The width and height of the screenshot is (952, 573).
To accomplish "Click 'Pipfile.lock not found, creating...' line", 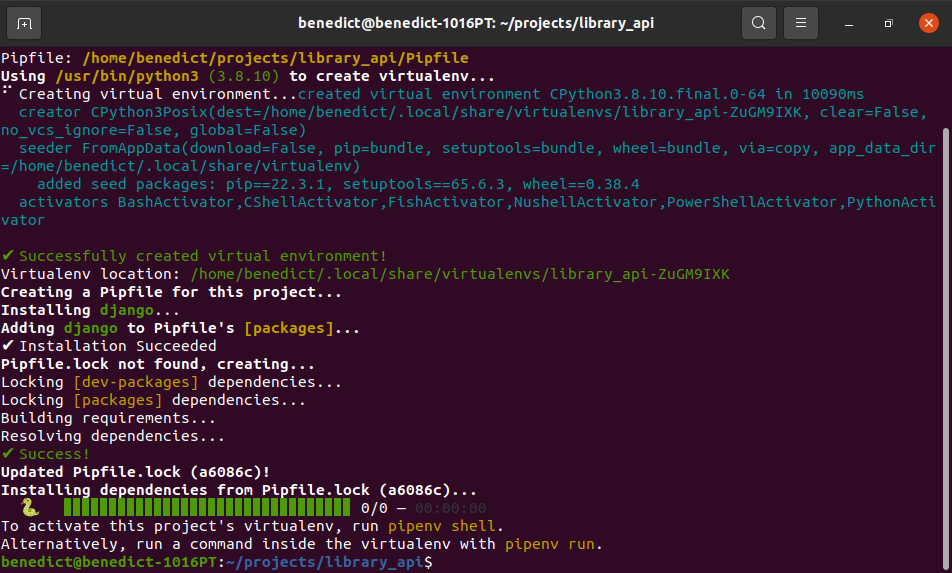I will (x=158, y=364).
